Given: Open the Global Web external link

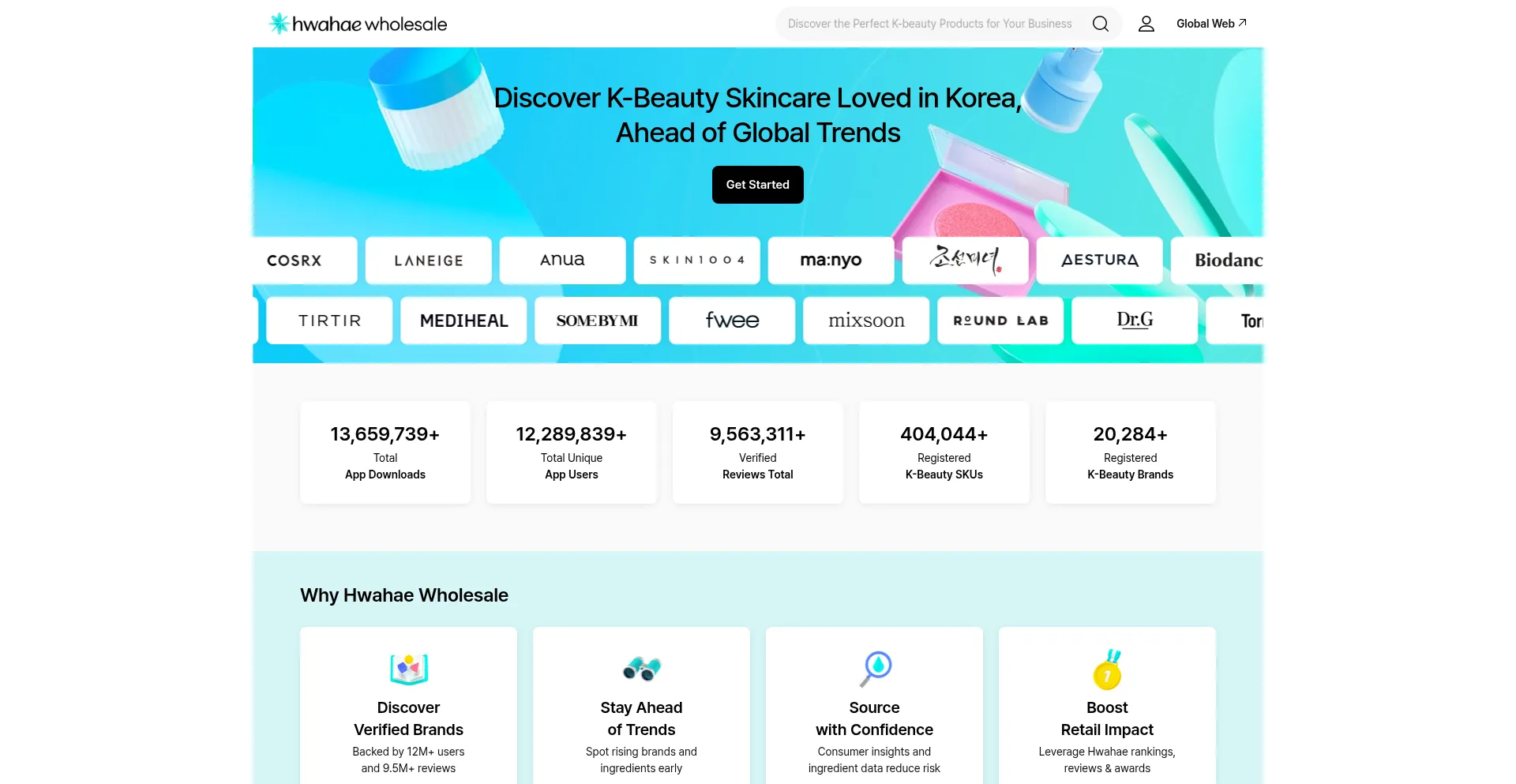Looking at the screenshot, I should (1210, 24).
